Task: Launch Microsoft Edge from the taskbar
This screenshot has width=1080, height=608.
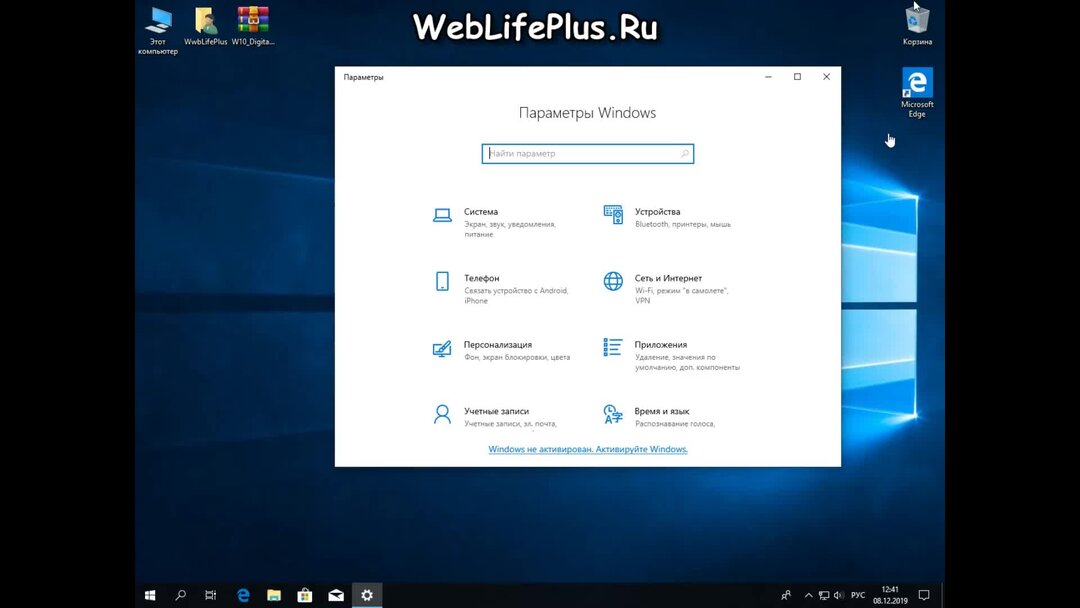Action: pyautogui.click(x=243, y=594)
